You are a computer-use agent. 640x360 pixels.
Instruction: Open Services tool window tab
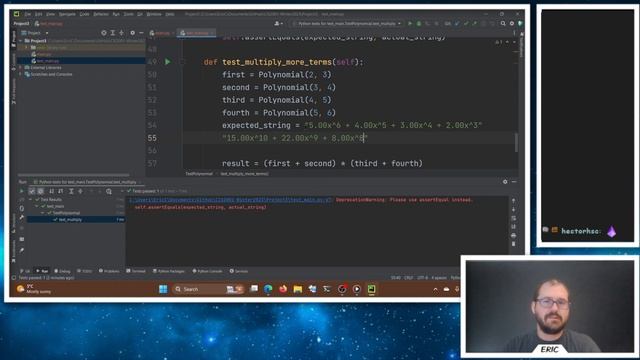coord(239,271)
